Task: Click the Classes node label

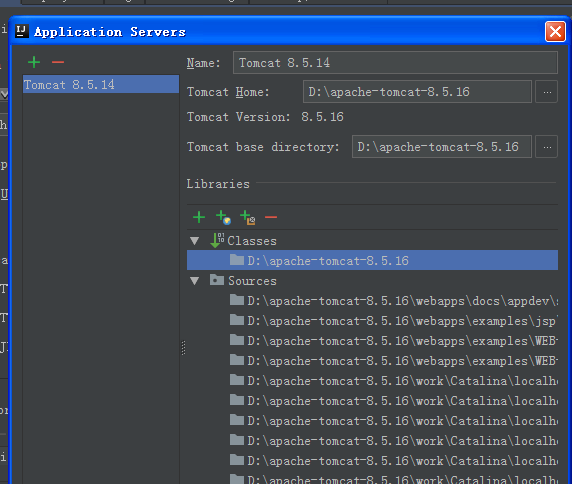Action: click(252, 241)
